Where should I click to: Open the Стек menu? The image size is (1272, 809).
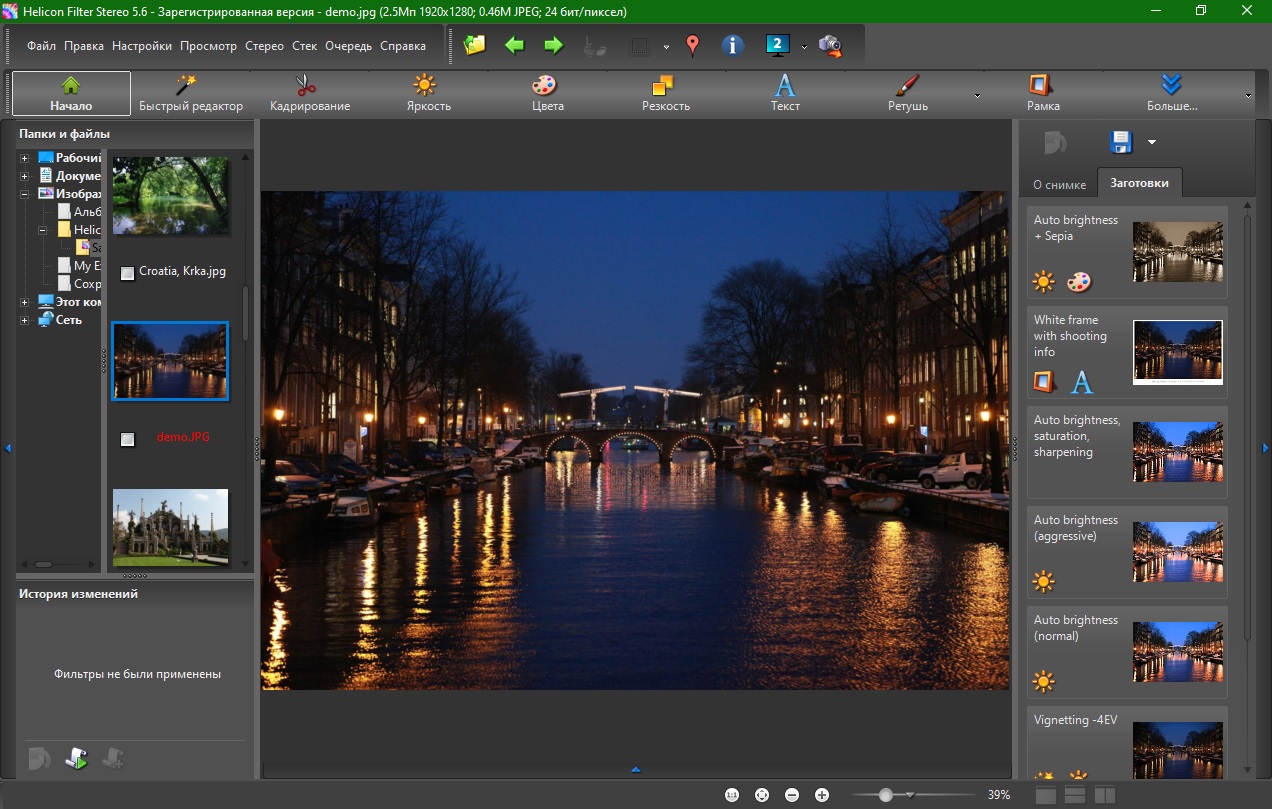pos(305,46)
